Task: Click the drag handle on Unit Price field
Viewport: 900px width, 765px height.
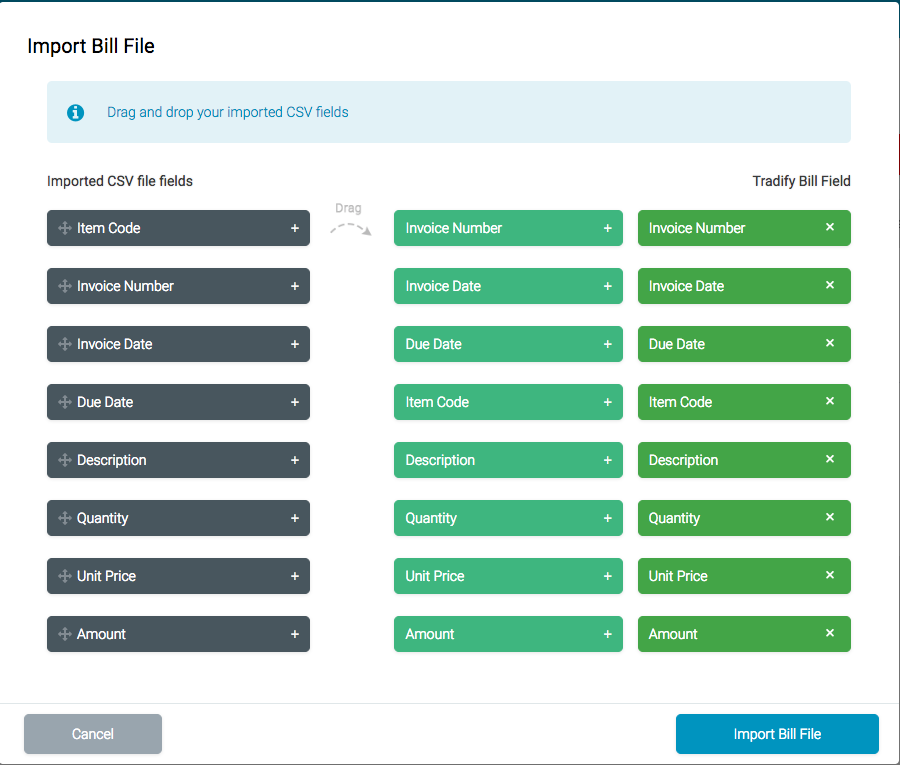Action: [63, 576]
